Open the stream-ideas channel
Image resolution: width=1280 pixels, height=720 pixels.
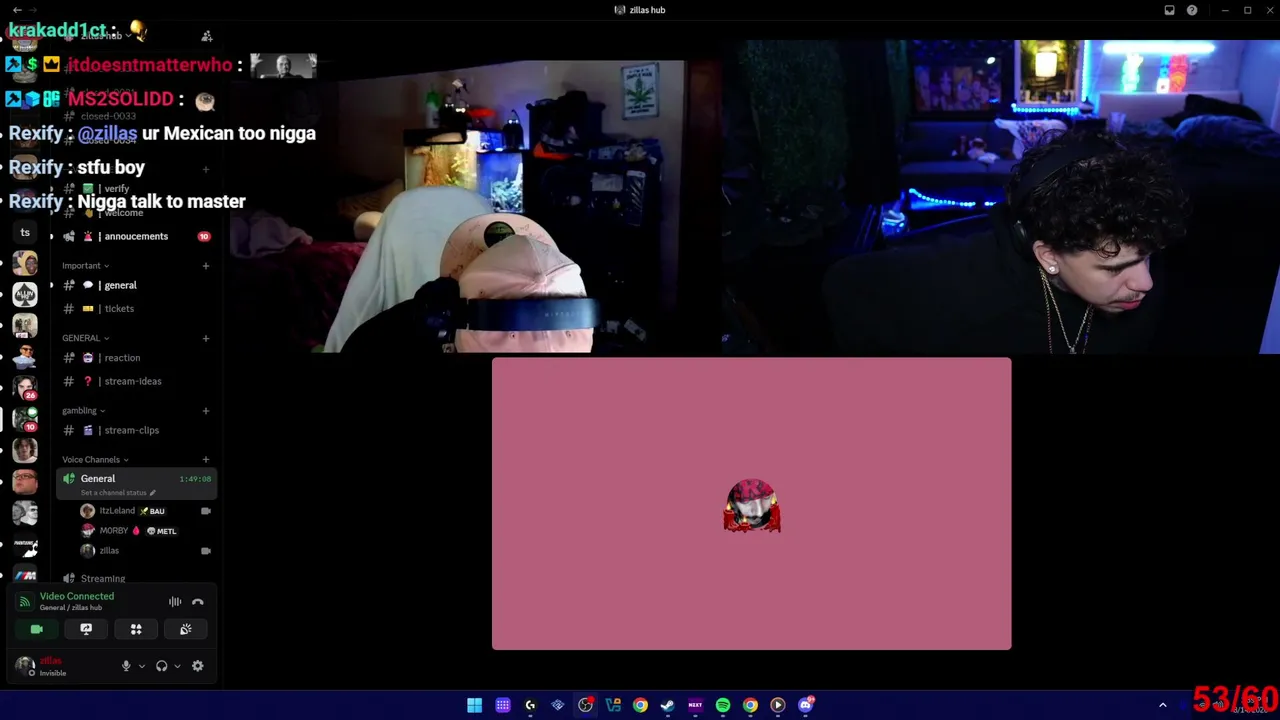pyautogui.click(x=136, y=381)
